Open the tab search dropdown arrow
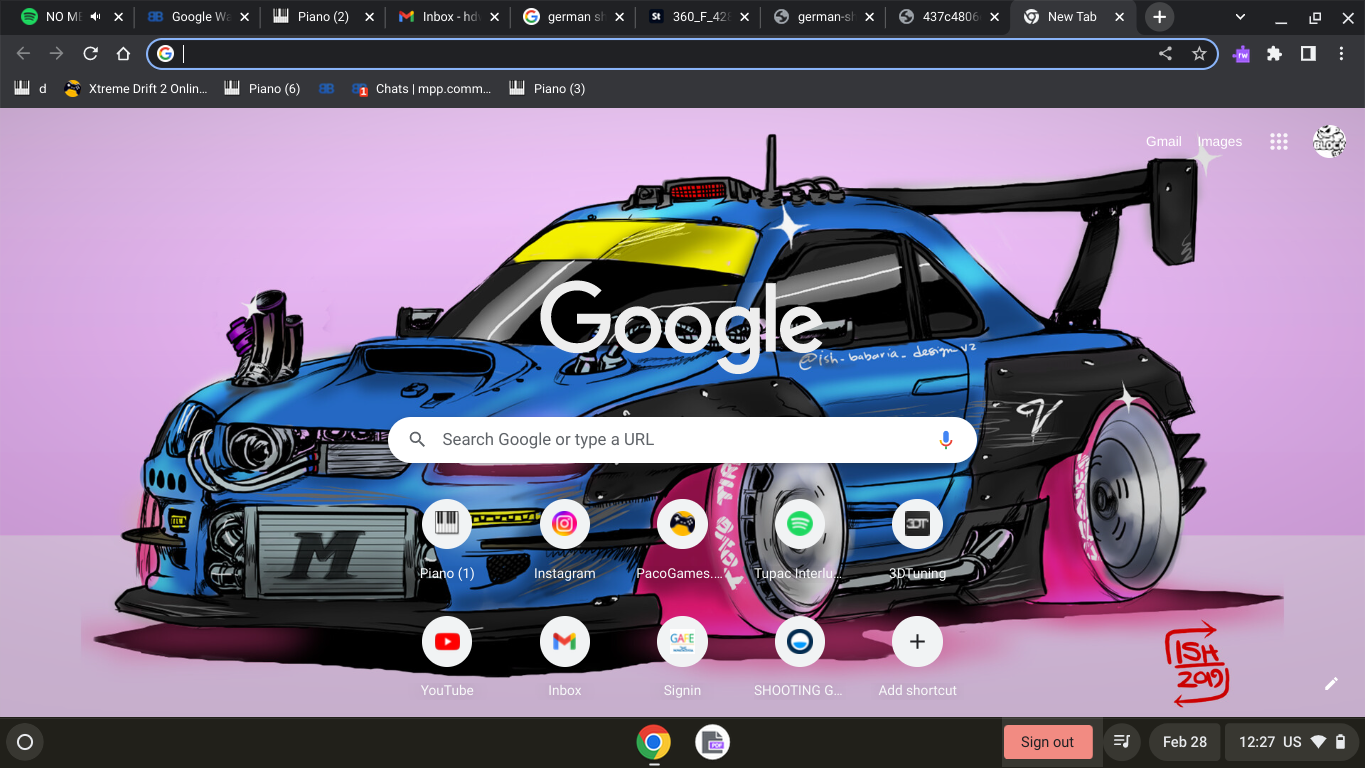 point(1240,17)
